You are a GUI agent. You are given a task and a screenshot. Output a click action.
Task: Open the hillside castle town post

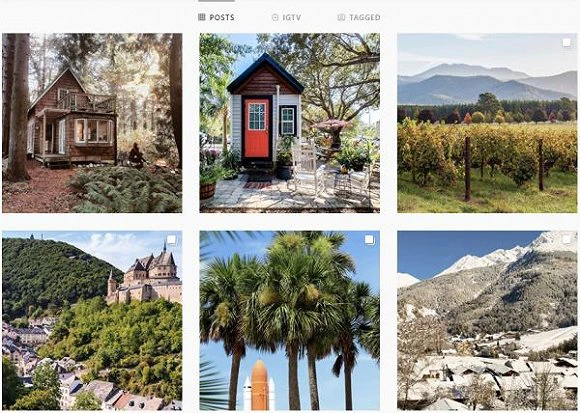pos(92,321)
